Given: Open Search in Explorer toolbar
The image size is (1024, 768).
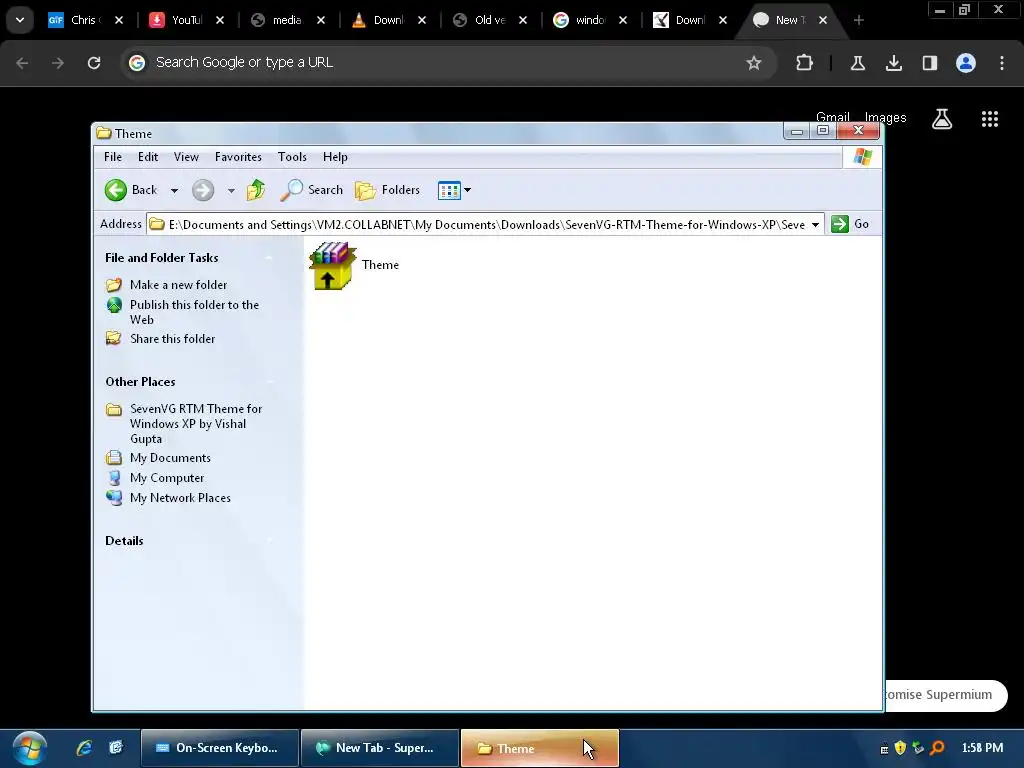Looking at the screenshot, I should [312, 190].
